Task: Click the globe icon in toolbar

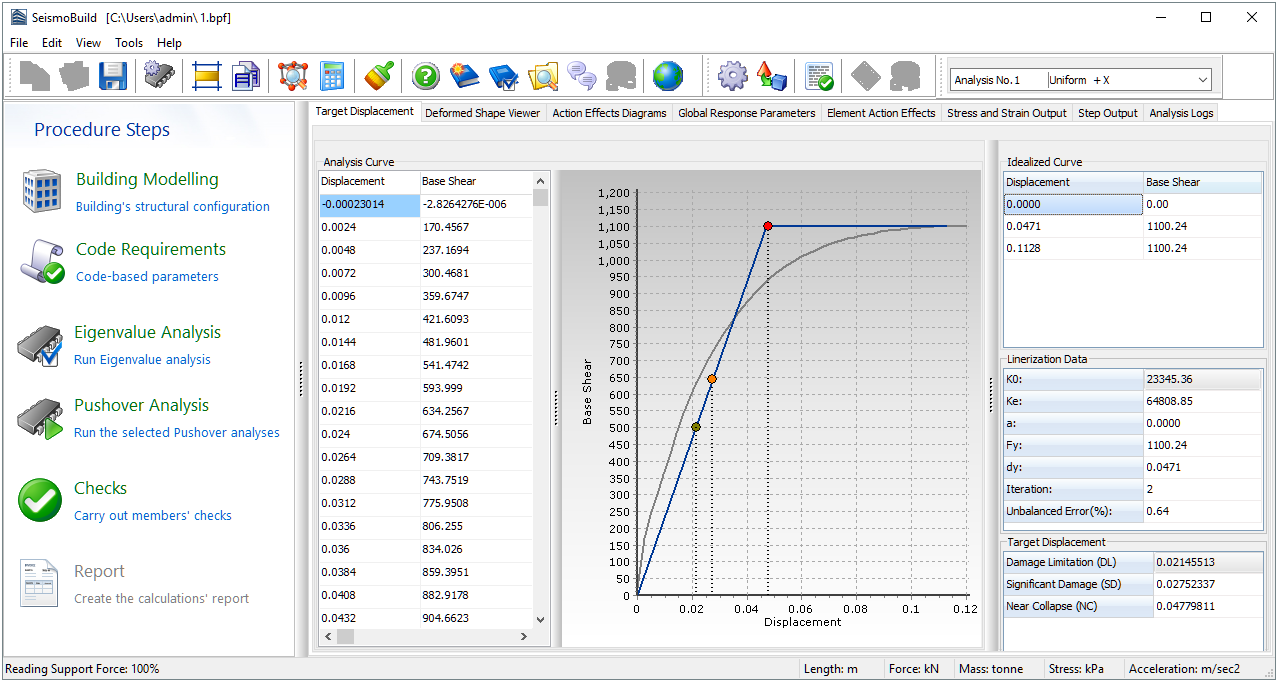Action: (x=667, y=76)
